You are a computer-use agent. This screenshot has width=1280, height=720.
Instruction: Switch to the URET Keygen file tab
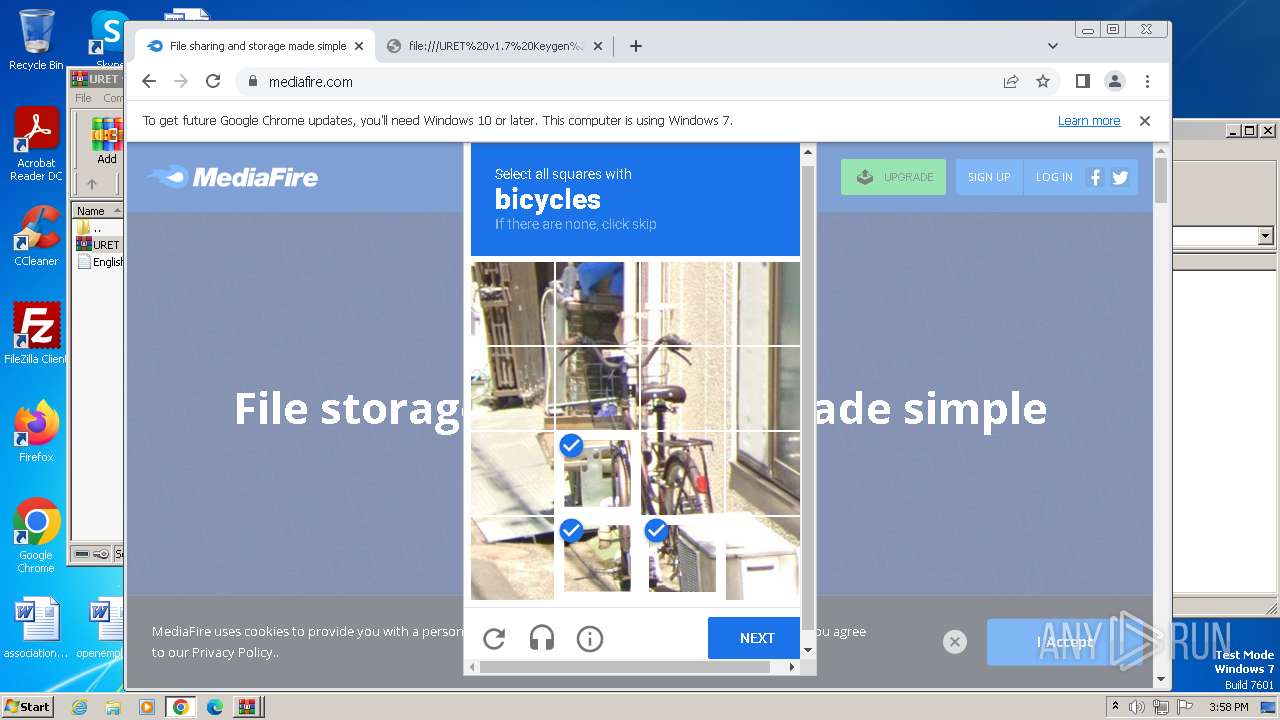pos(495,46)
